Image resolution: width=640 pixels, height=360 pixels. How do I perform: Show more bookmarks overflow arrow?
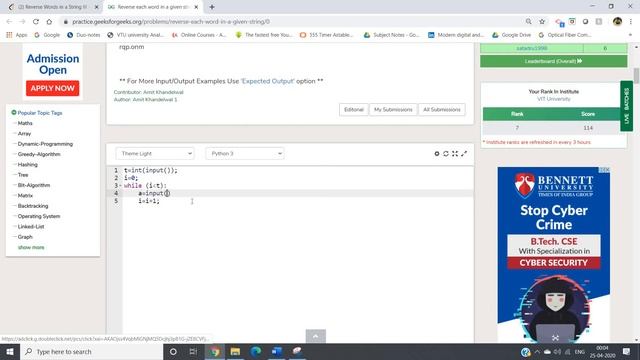[630, 35]
